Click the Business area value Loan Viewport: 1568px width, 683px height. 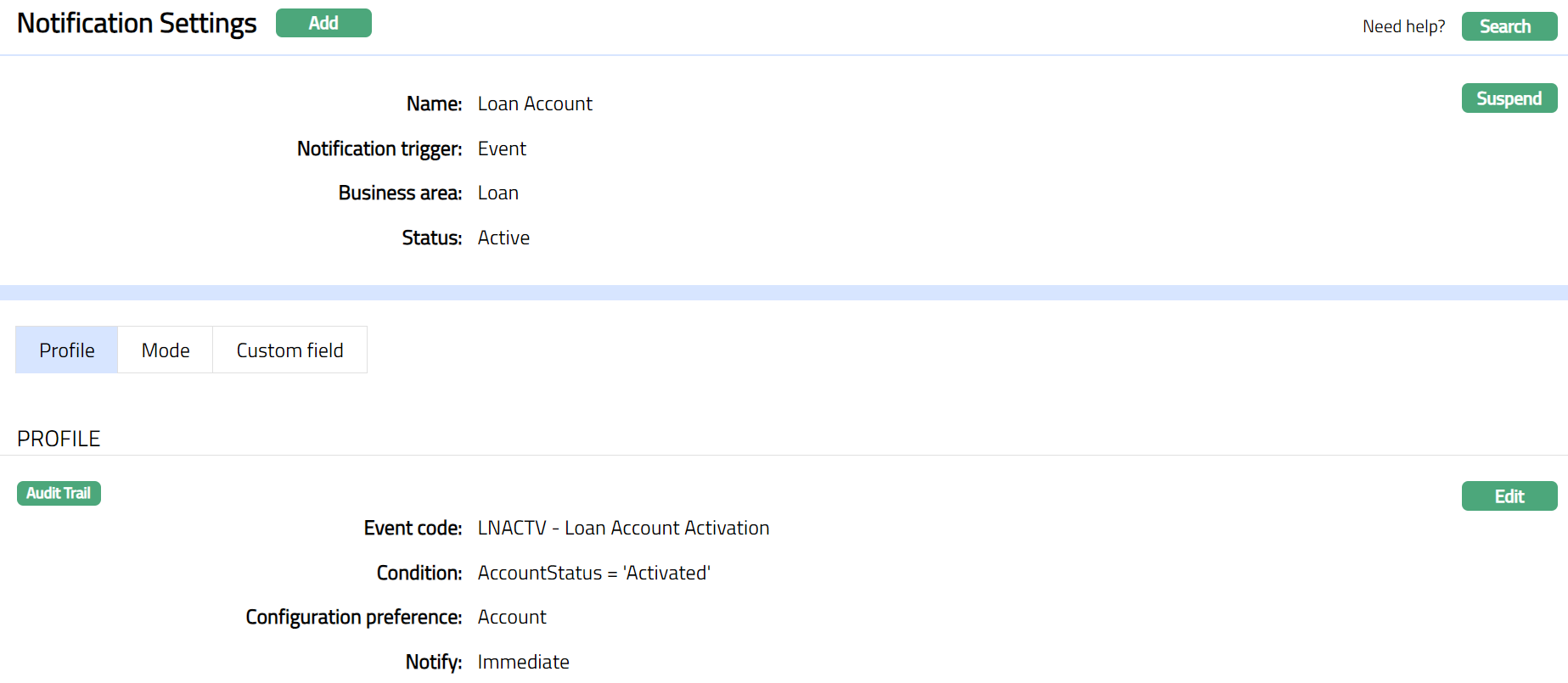[x=497, y=193]
